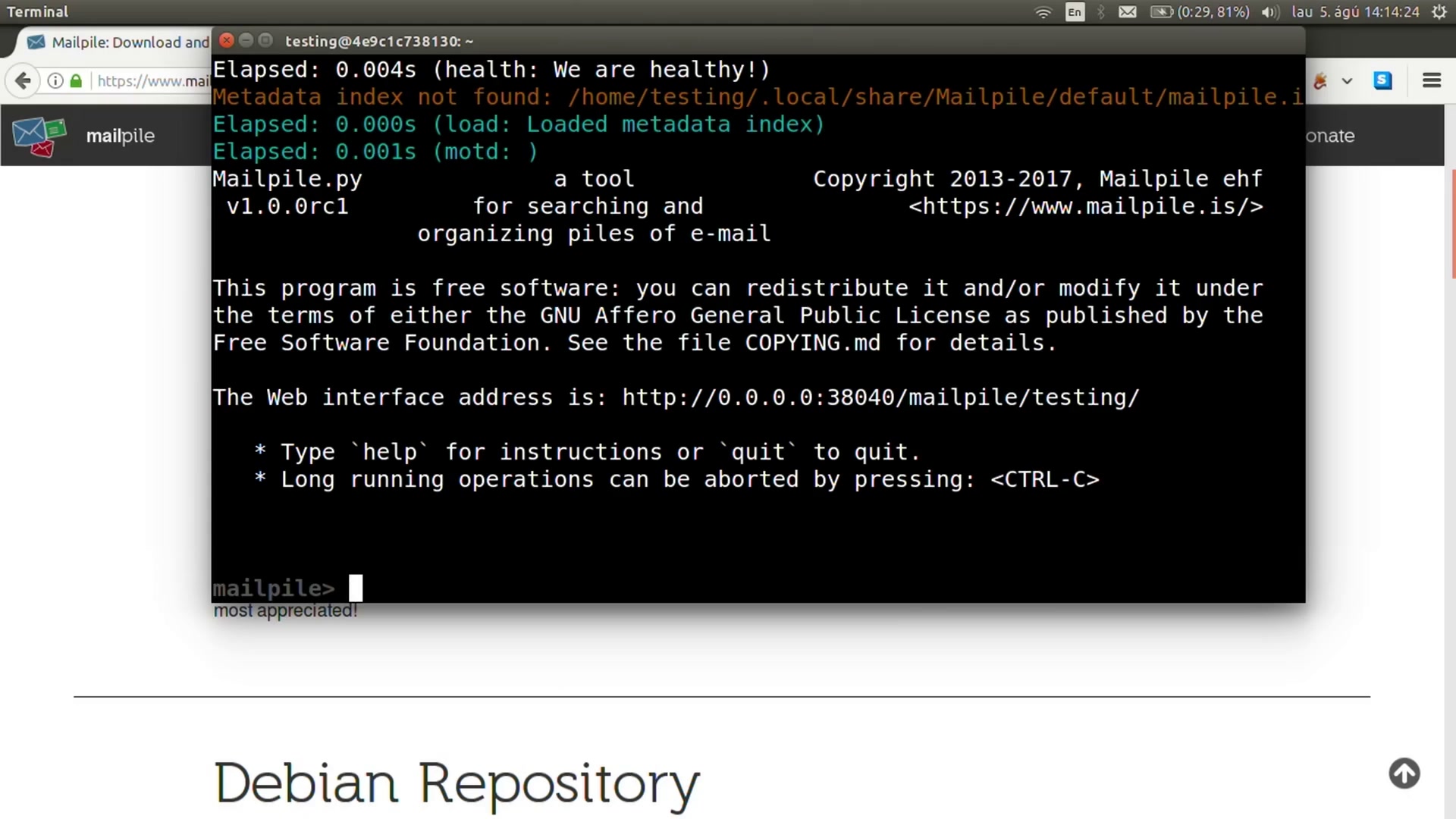Click the Terminal label in top panel
Image resolution: width=1456 pixels, height=819 pixels.
[37, 12]
